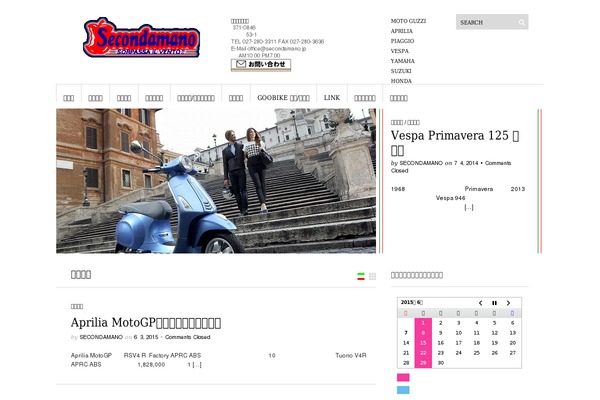Switch to grid view icon

pyautogui.click(x=372, y=276)
